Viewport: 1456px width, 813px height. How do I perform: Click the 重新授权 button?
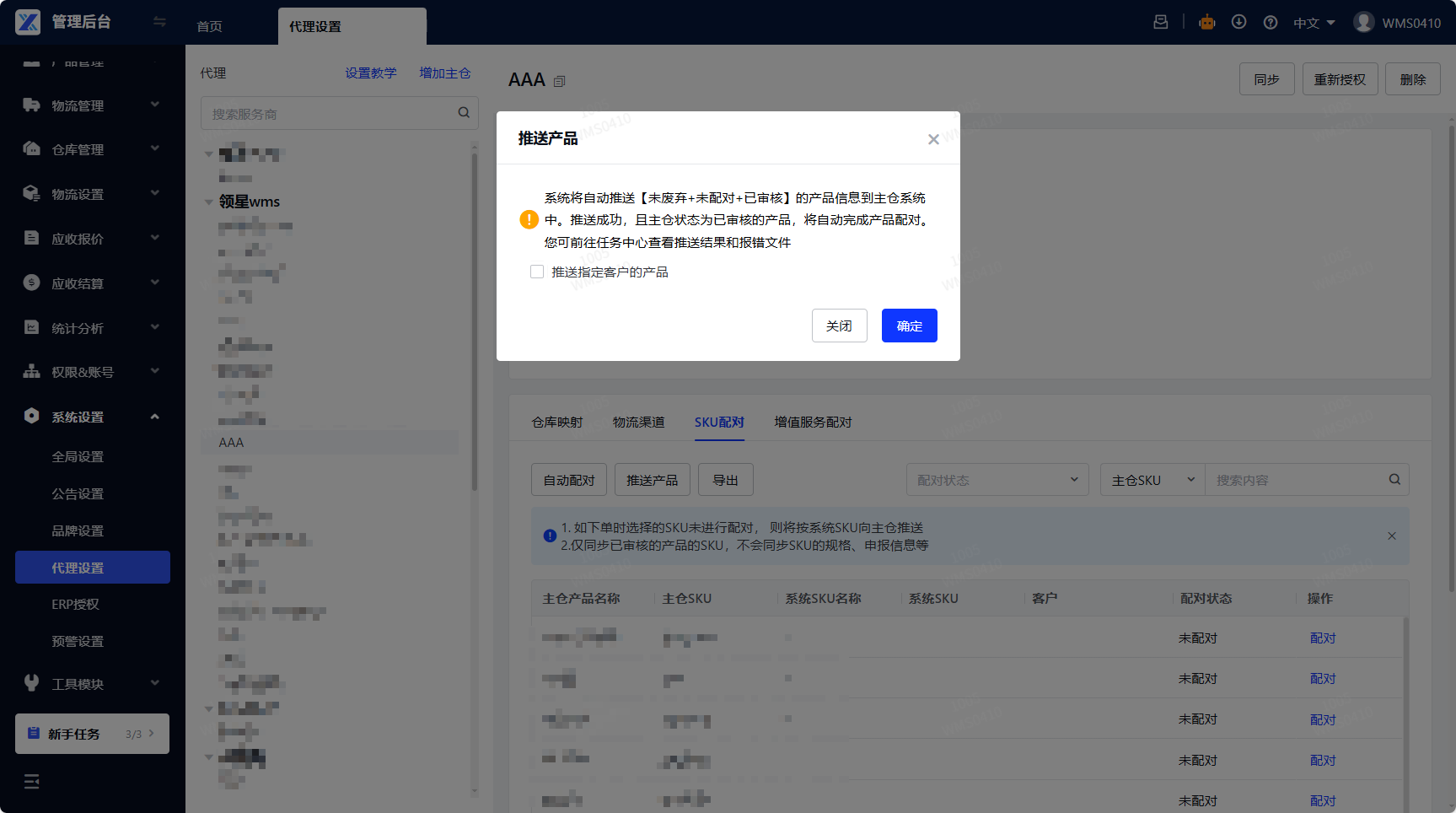point(1340,79)
